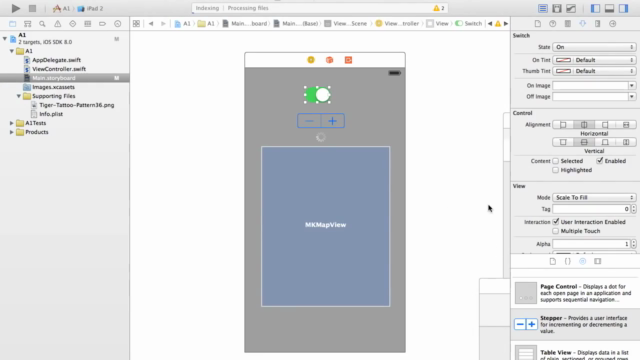
Task: Open the Debug navigator tab
Action: coord(87,24)
